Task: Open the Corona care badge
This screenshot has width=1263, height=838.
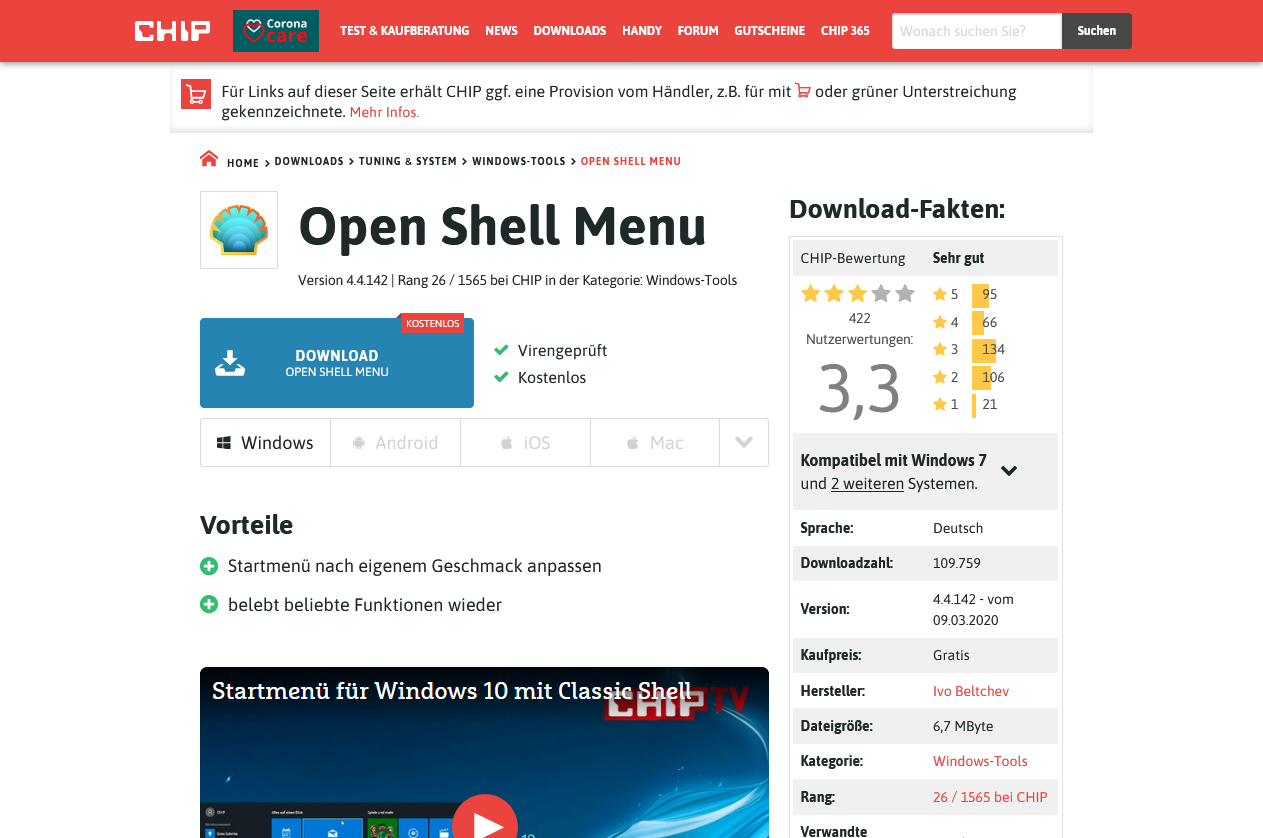Action: (275, 30)
